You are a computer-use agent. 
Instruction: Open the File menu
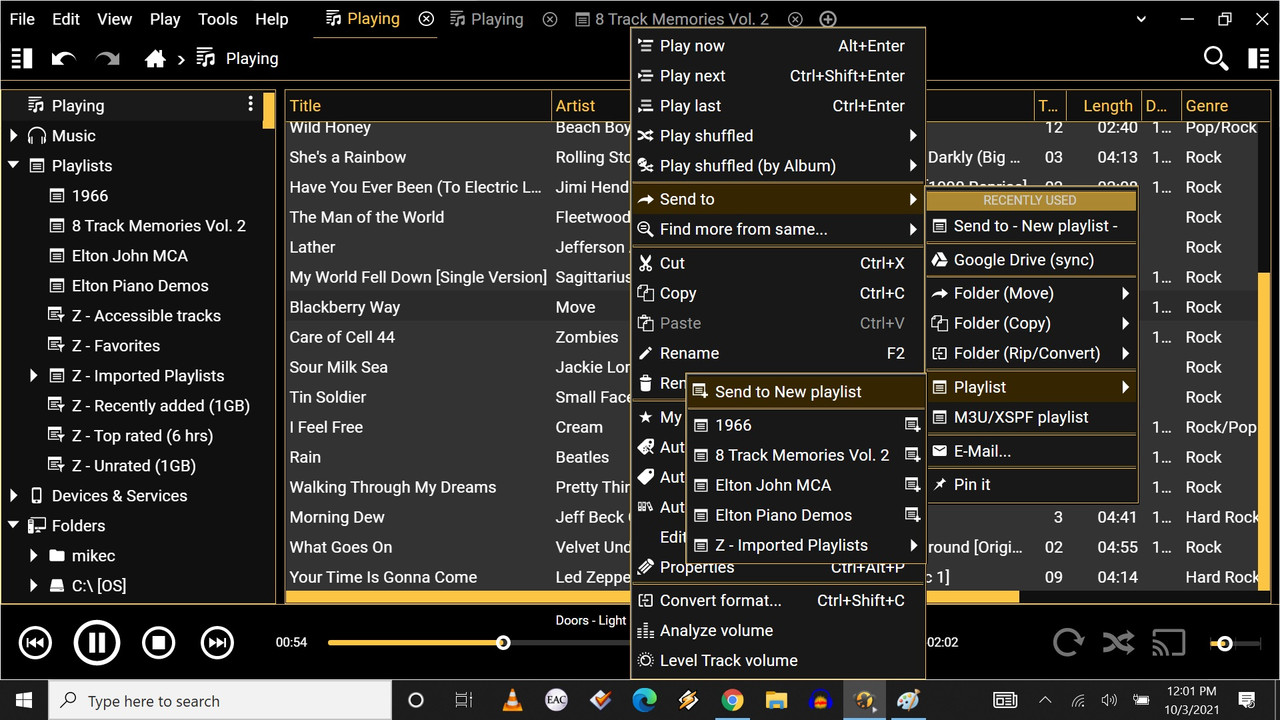[22, 19]
